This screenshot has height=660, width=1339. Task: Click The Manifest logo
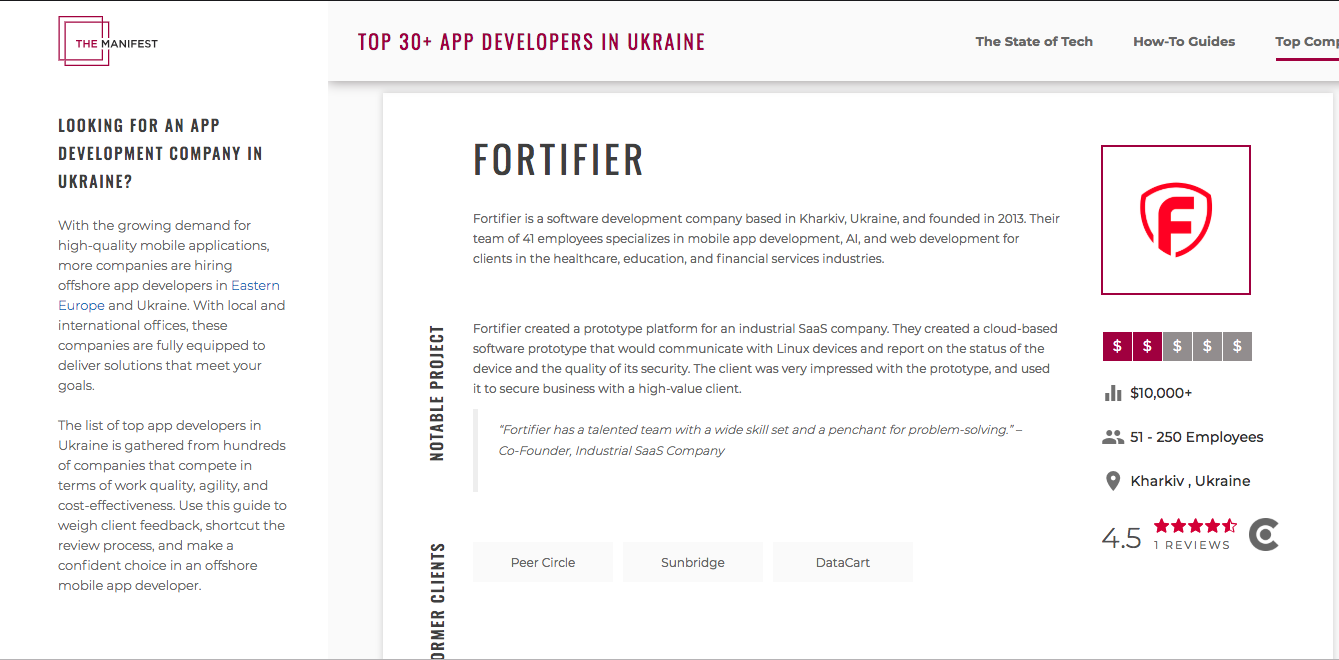tap(108, 42)
